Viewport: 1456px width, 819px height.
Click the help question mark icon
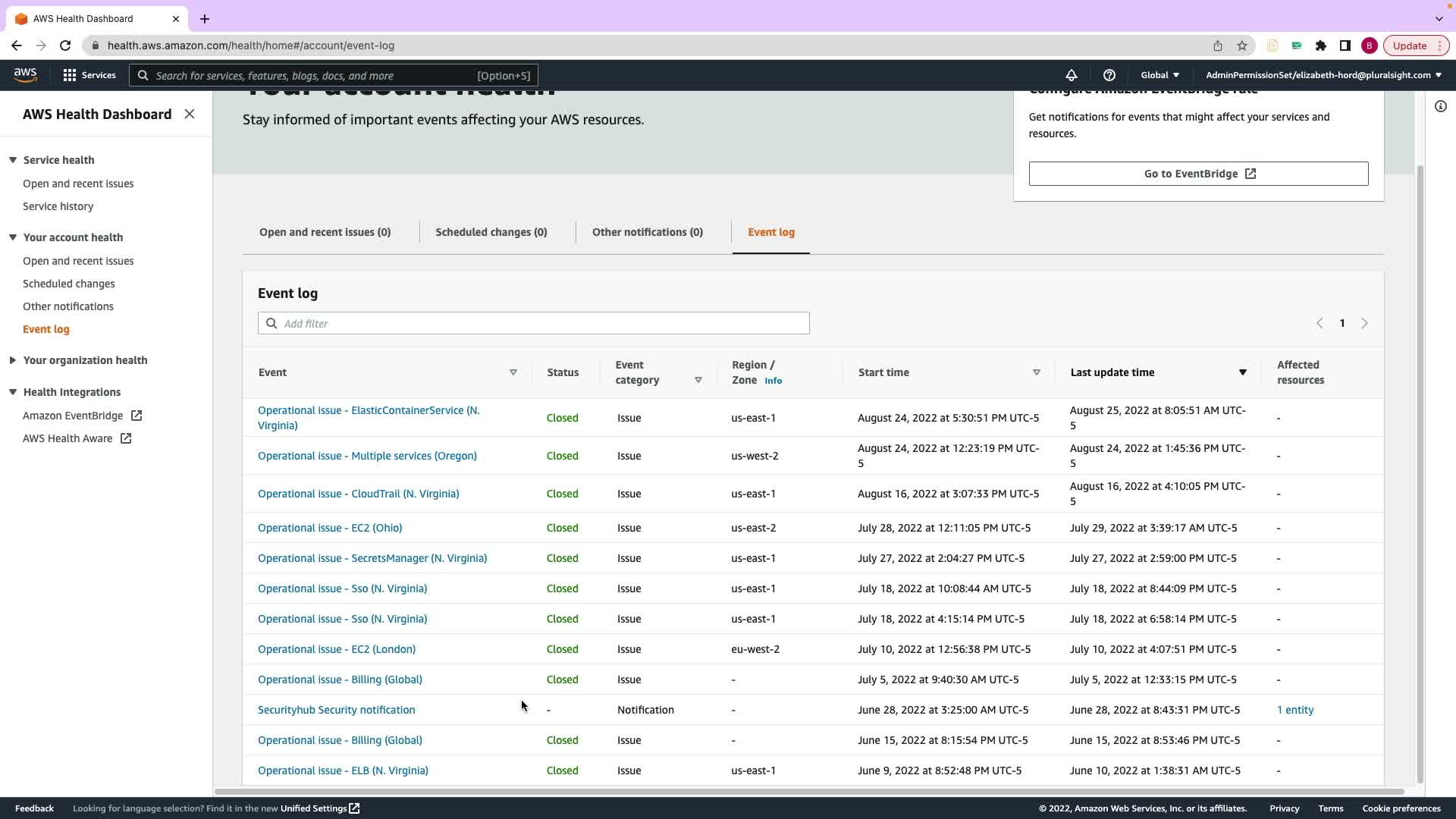pos(1109,75)
